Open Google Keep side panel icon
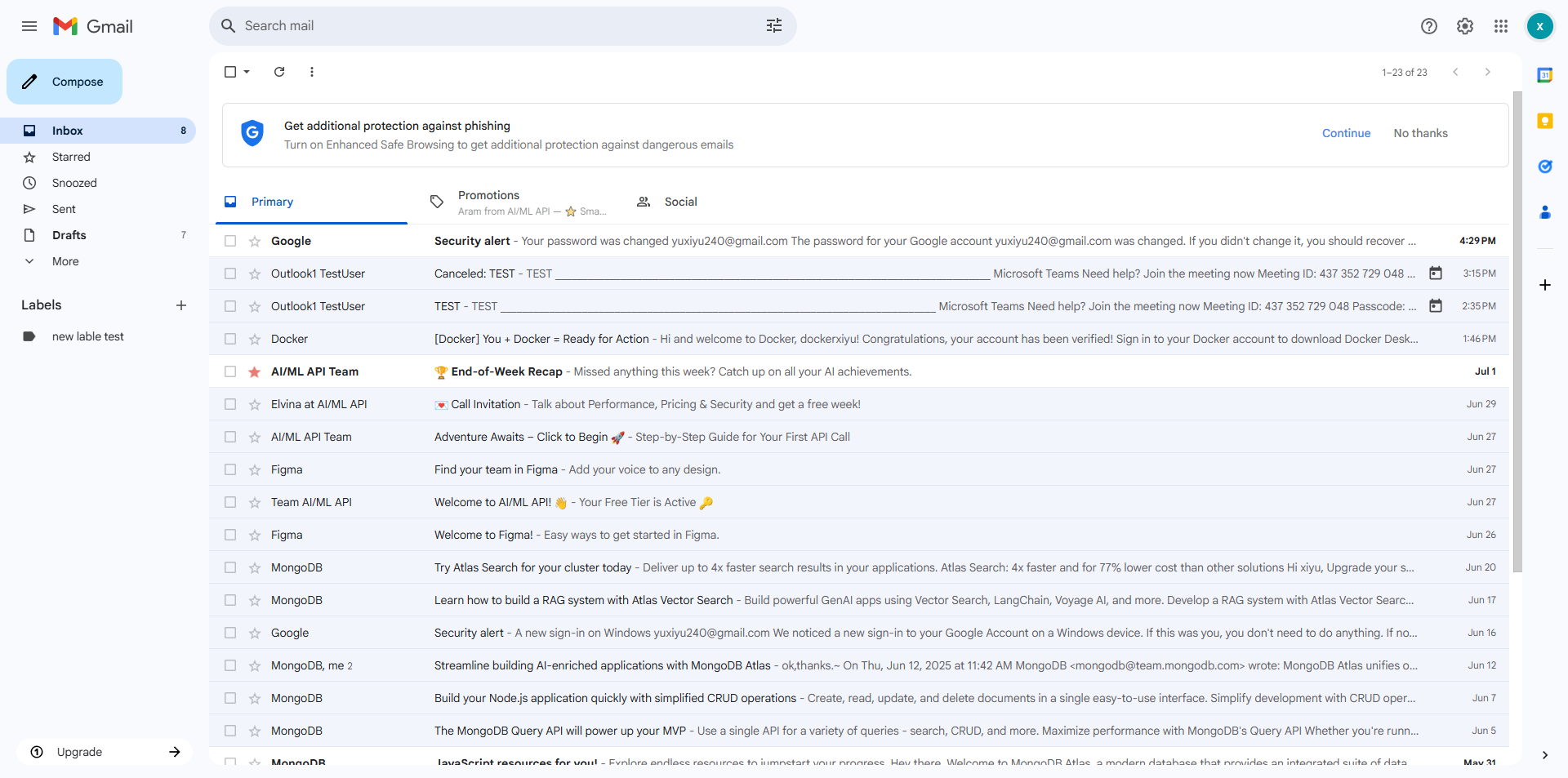1568x778 pixels. coord(1544,121)
